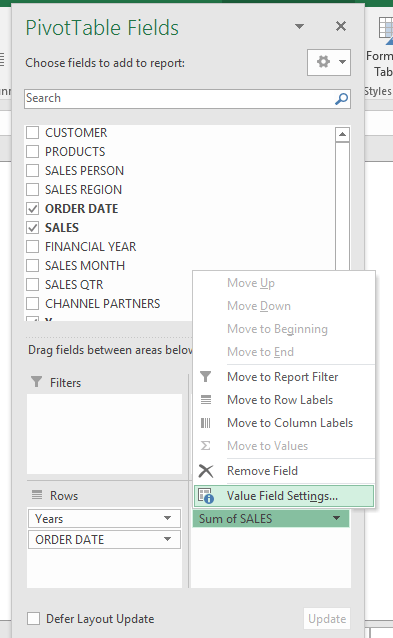Click the field list scroll up arrow

point(343,134)
